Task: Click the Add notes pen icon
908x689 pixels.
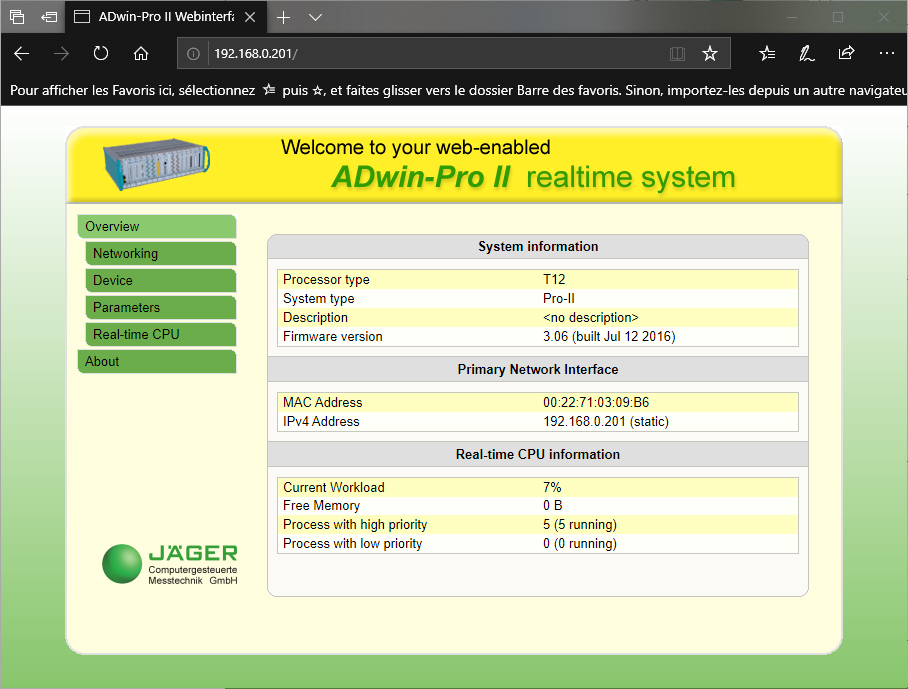Action: tap(807, 54)
